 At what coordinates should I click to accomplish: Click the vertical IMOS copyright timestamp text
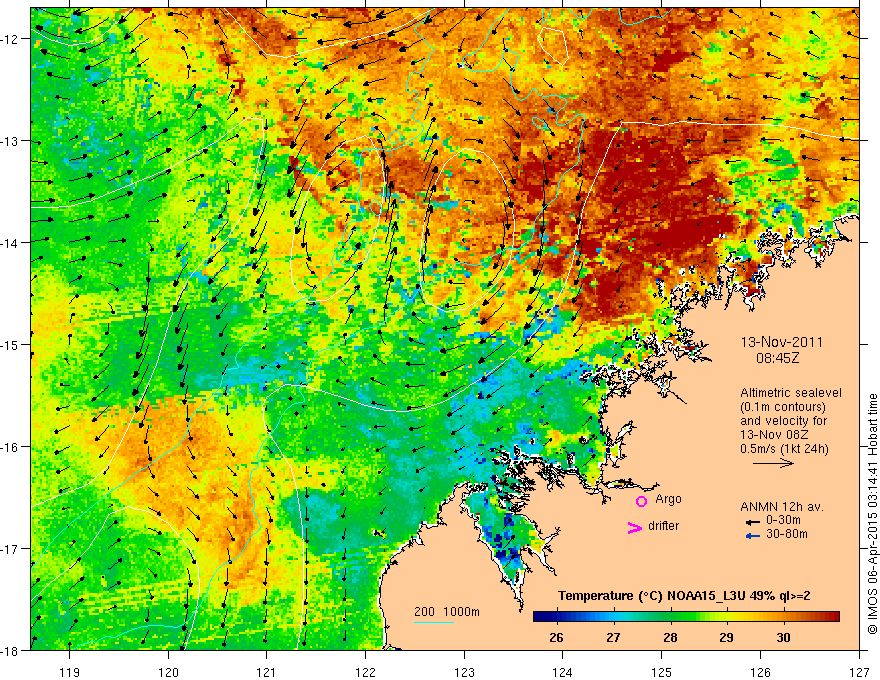[x=872, y=514]
